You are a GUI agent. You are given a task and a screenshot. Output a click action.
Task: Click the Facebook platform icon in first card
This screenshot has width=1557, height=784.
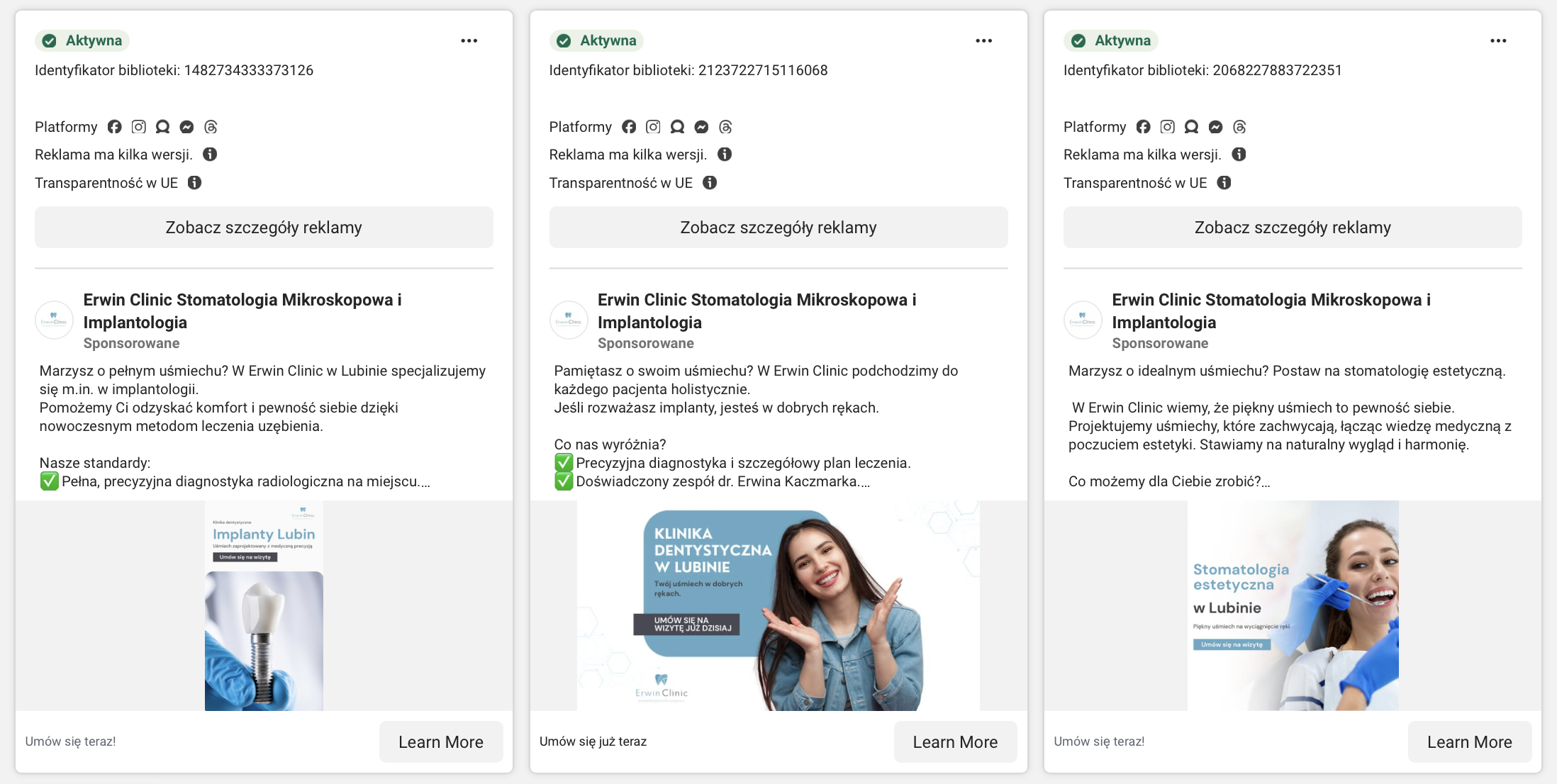[x=115, y=126]
